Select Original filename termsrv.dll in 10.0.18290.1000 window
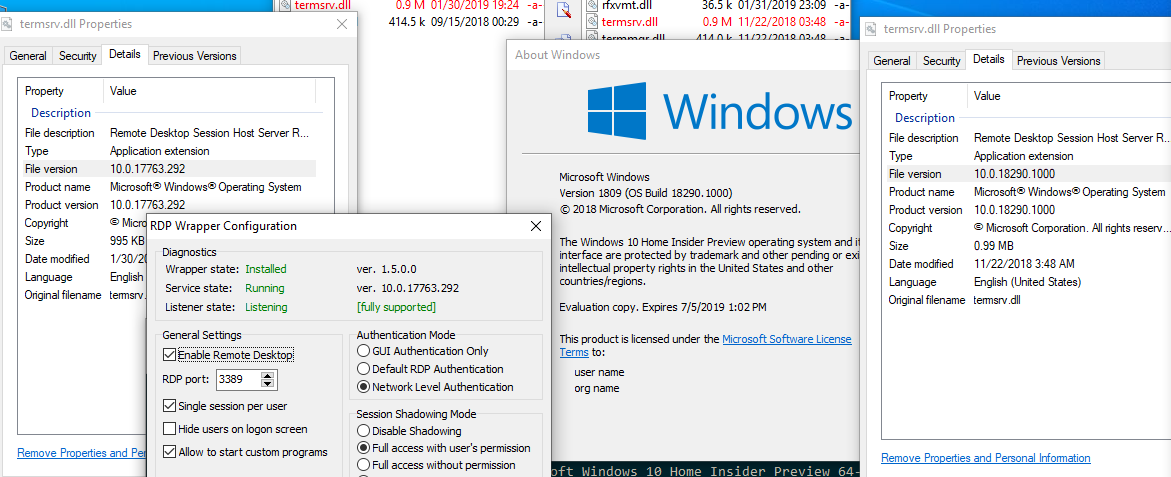 (x=1028, y=300)
